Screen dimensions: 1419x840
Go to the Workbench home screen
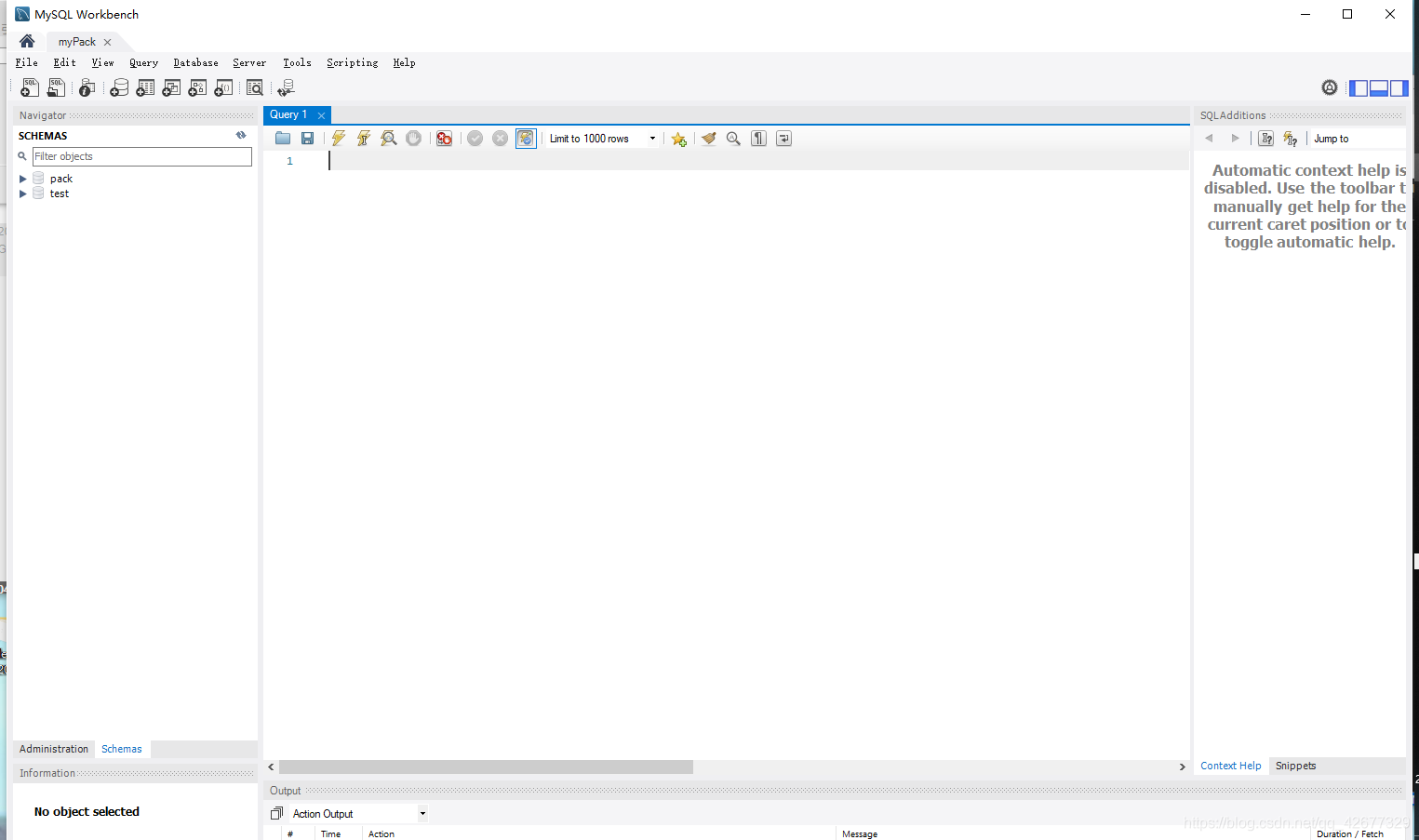27,41
